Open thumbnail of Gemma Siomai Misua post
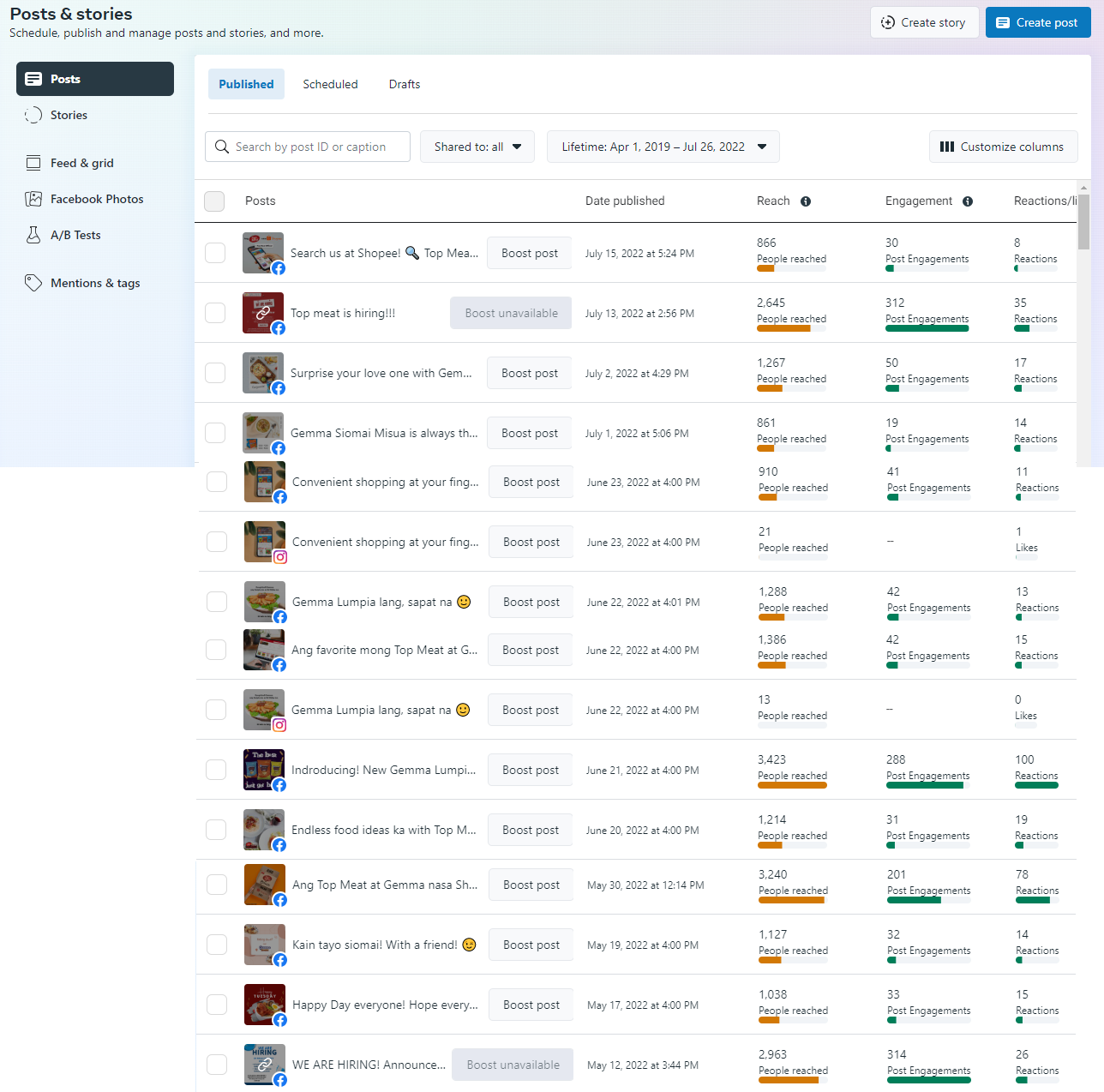This screenshot has width=1104, height=1092. (263, 433)
